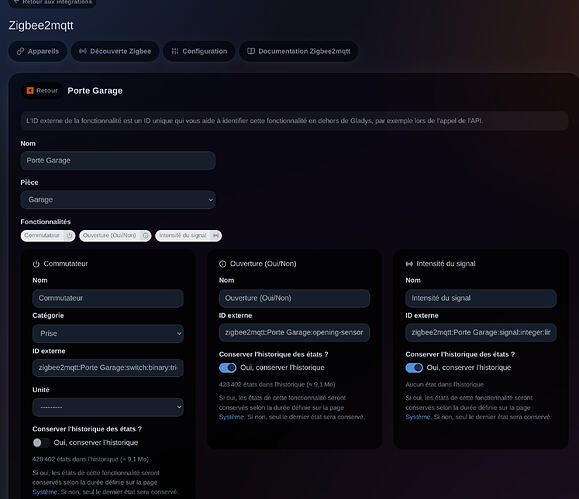
Task: Disable history toggle in Intensité du signal card
Action: tap(414, 368)
